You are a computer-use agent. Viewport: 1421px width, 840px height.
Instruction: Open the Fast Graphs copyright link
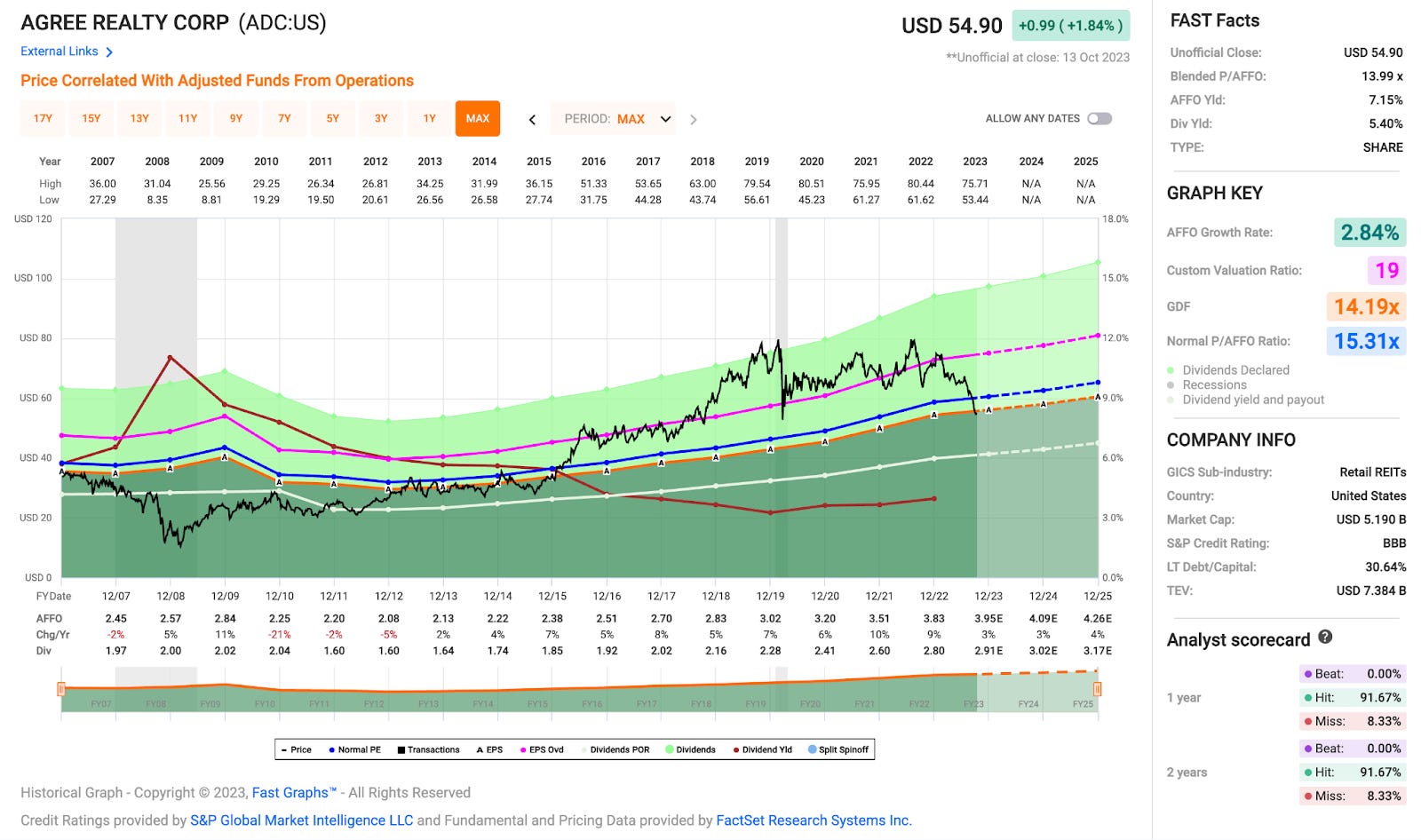point(294,793)
